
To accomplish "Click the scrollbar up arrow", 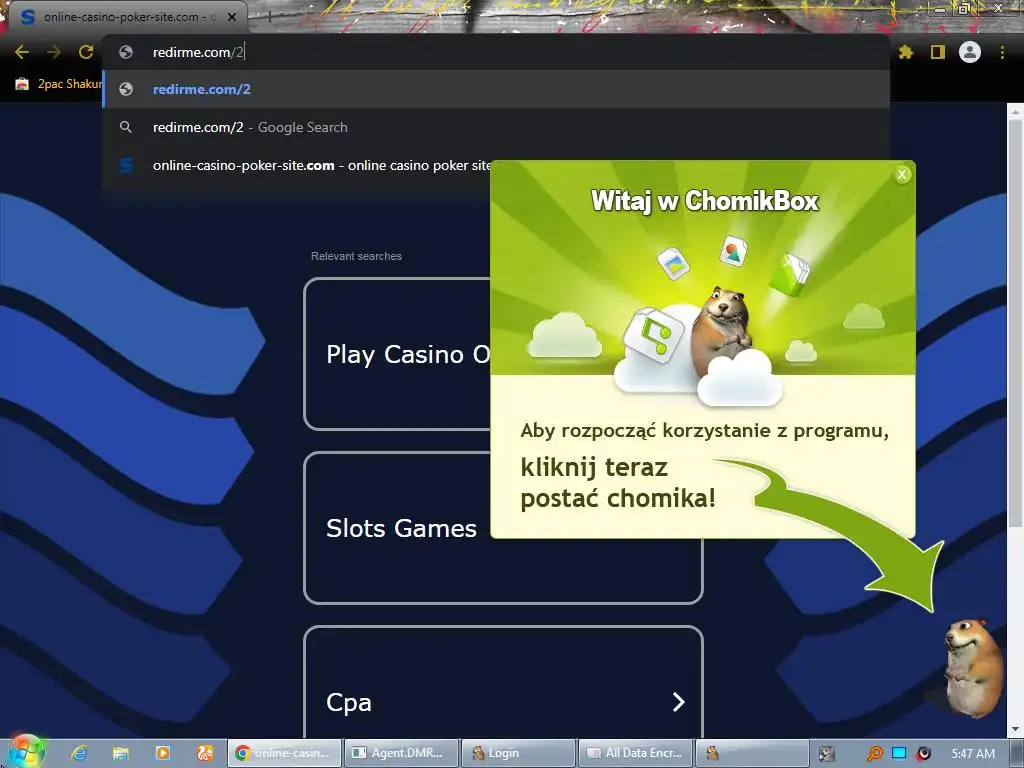I will click(1015, 112).
